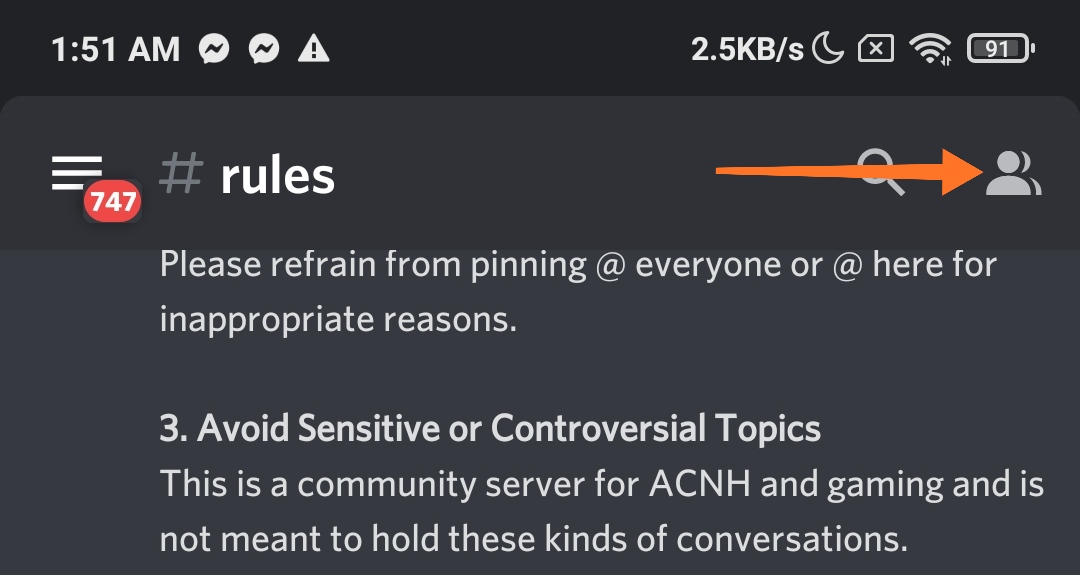Viewport: 1080px width, 575px height.
Task: Show the member list icon
Action: click(1013, 173)
